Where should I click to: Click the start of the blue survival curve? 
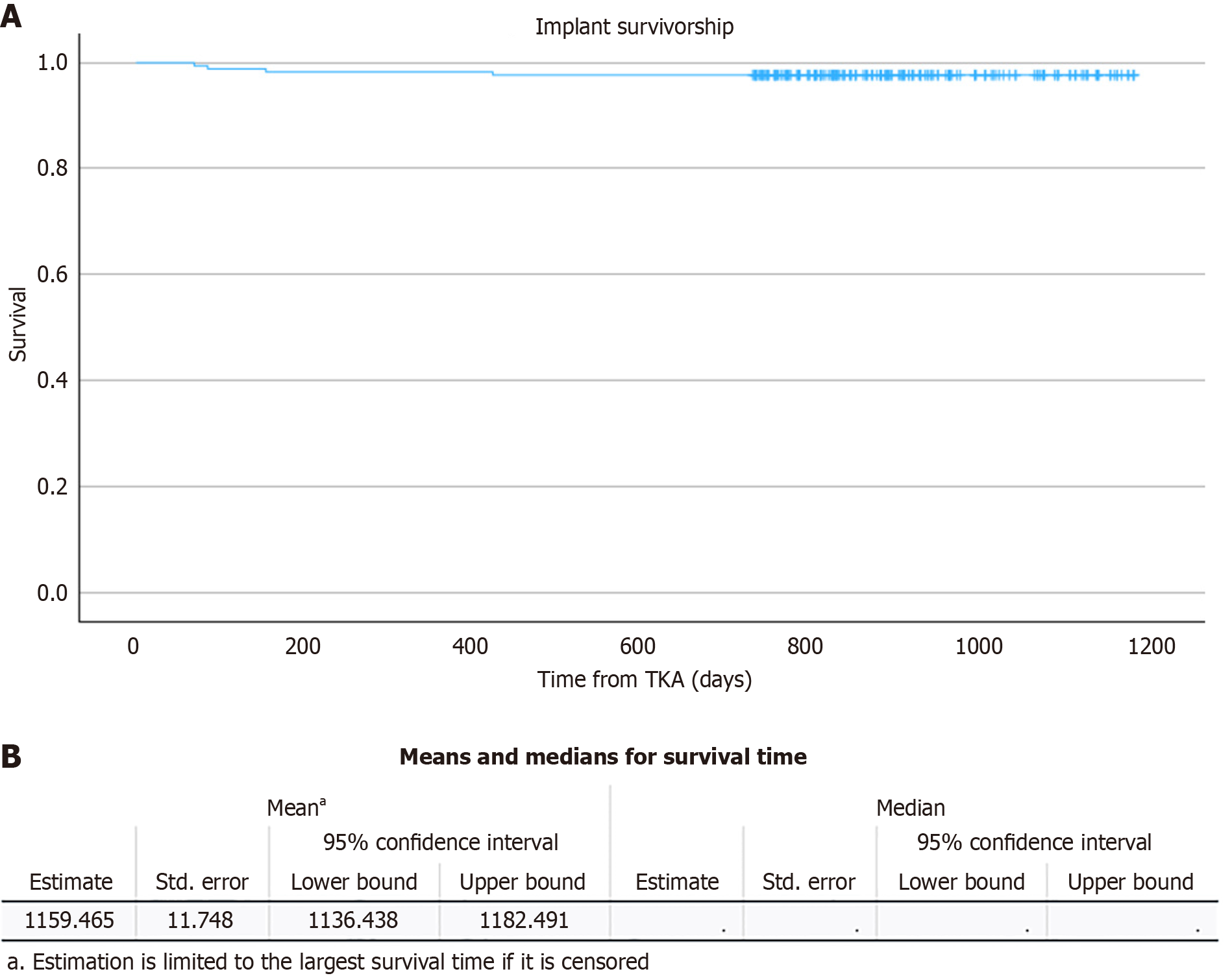click(x=138, y=63)
